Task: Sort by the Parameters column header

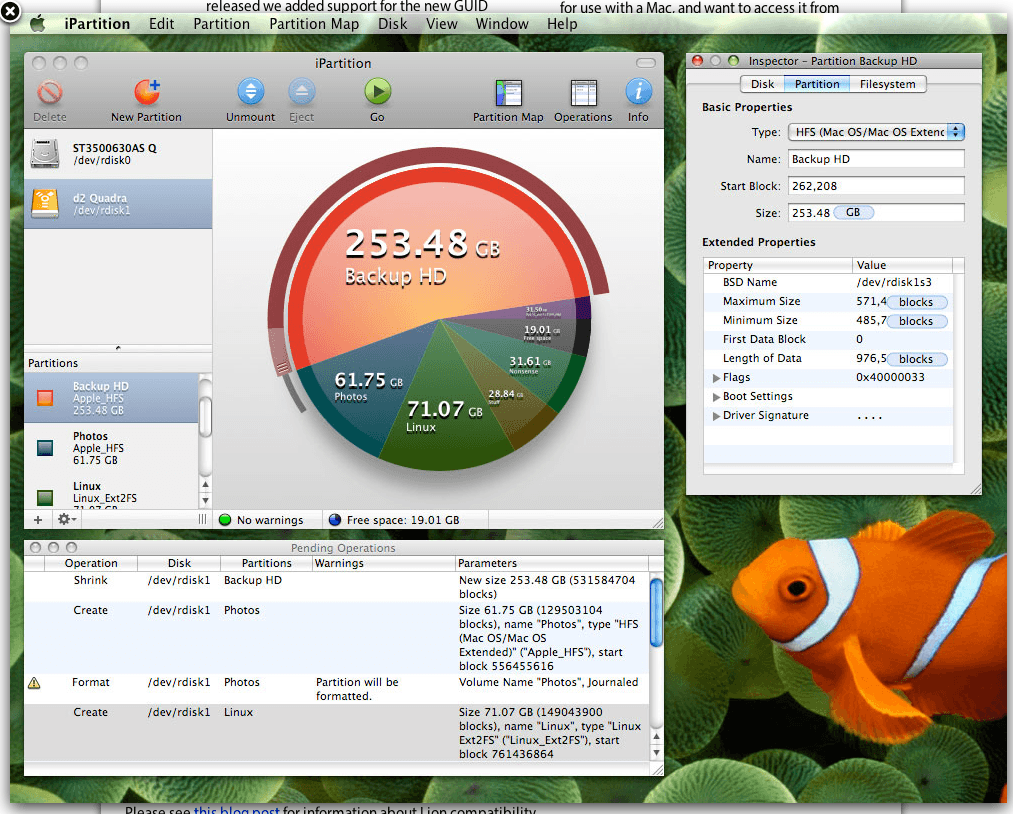Action: point(552,563)
